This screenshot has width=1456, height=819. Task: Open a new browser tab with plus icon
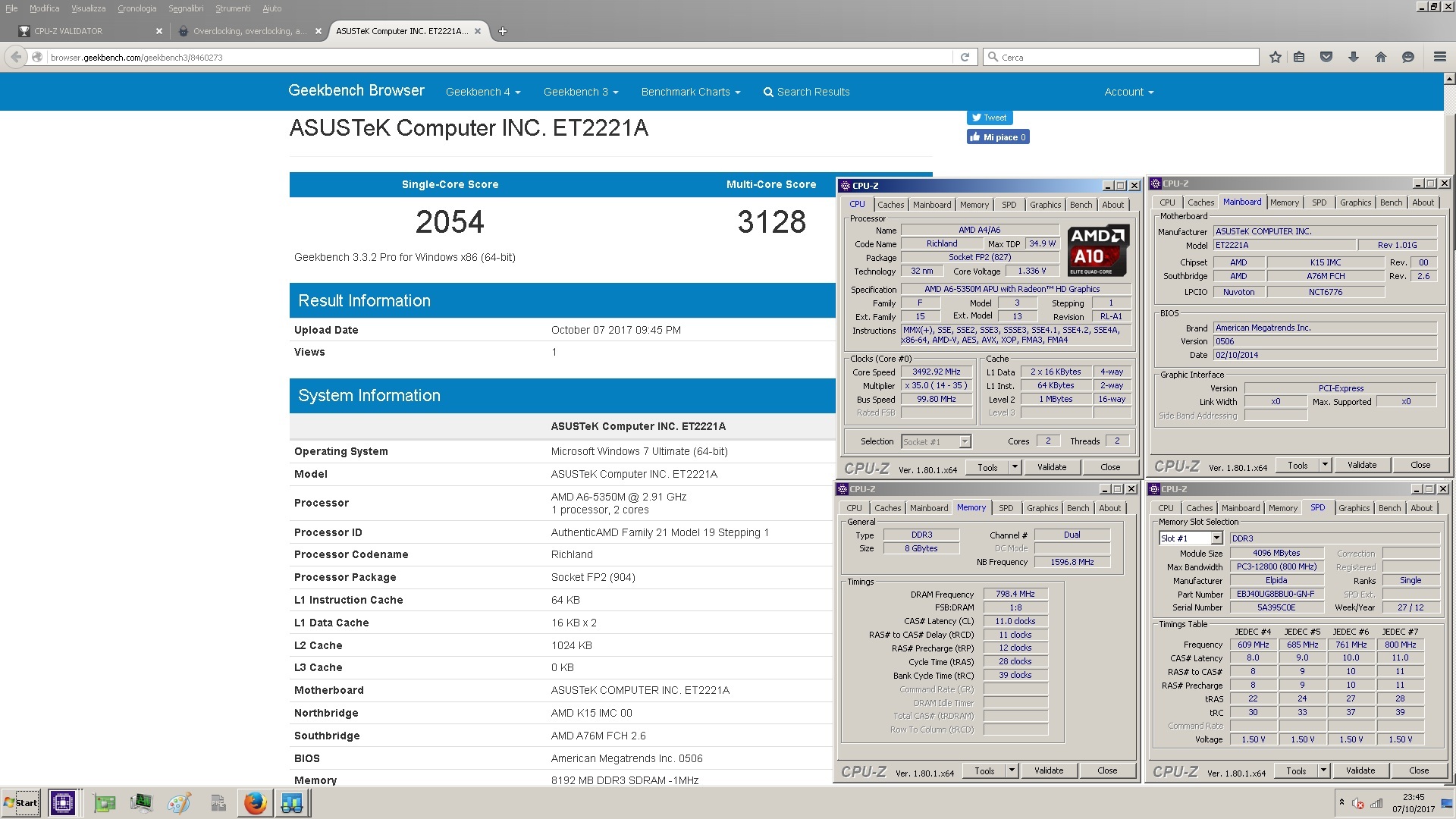(502, 31)
